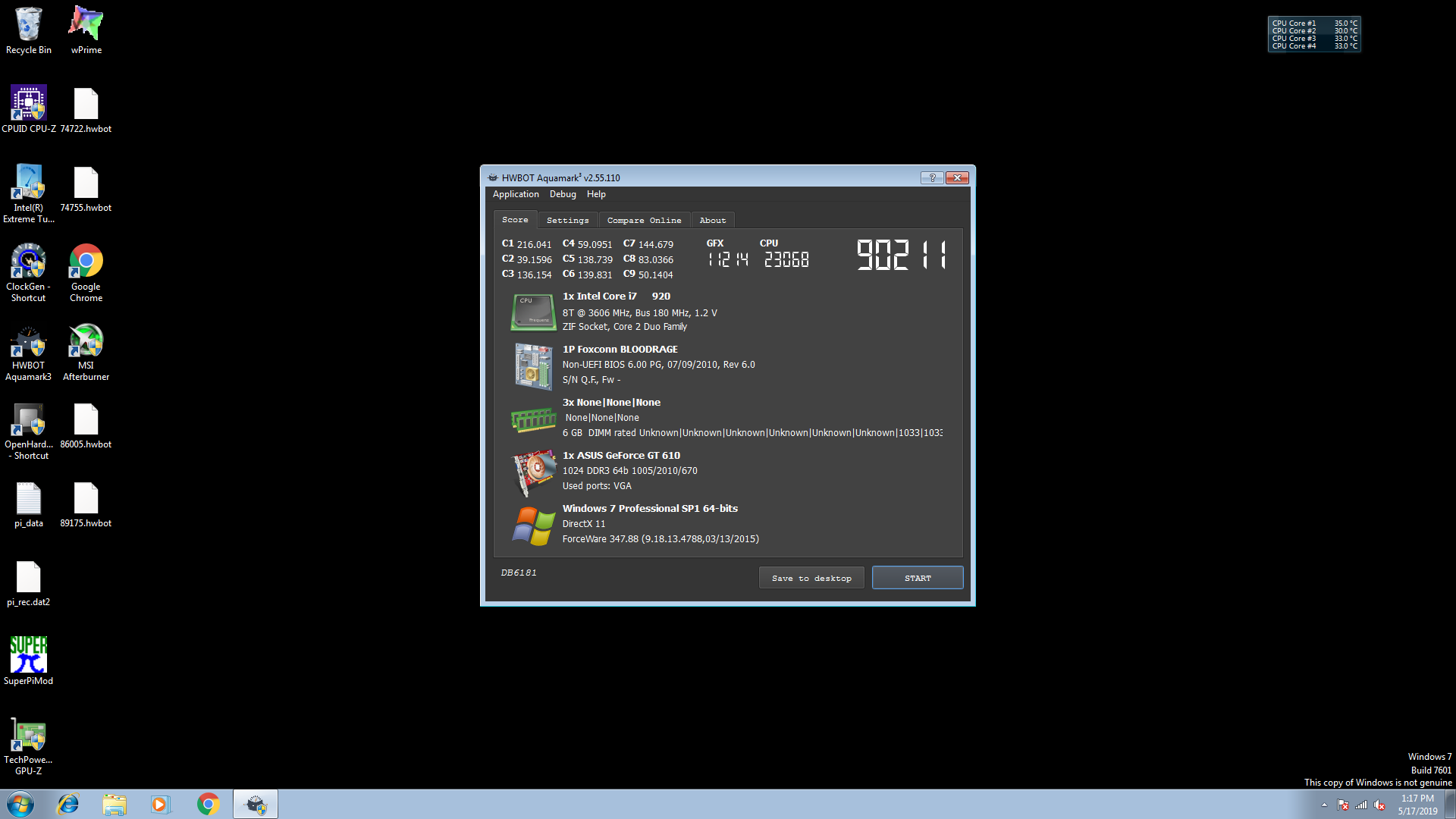Close the HWBOT Aquamark window
Image resolution: width=1456 pixels, height=819 pixels.
(957, 177)
